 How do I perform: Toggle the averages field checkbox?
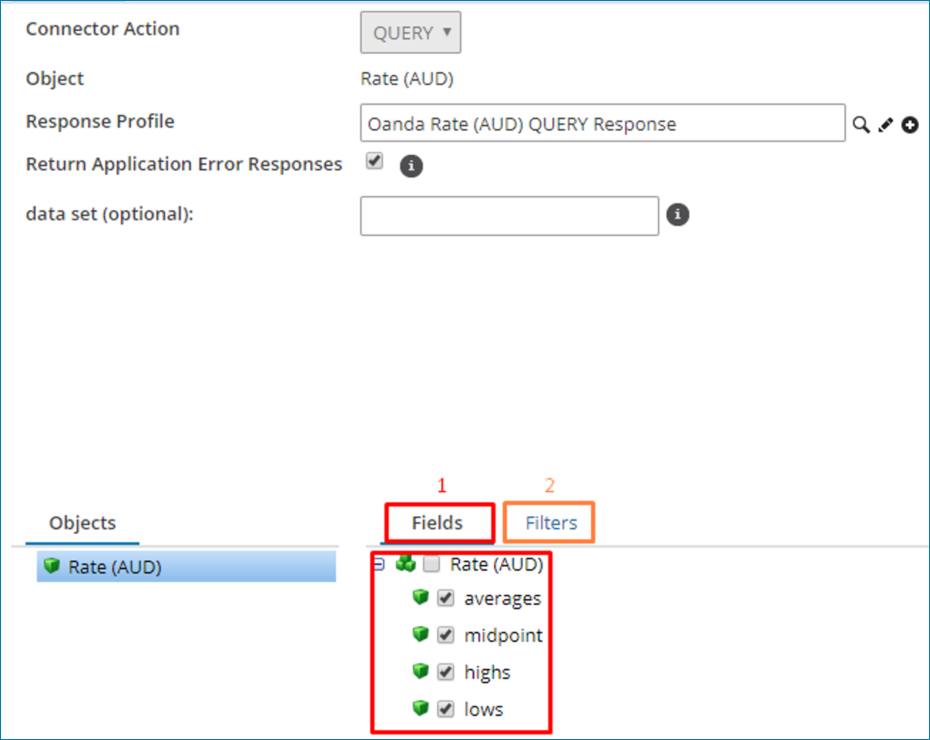point(446,598)
